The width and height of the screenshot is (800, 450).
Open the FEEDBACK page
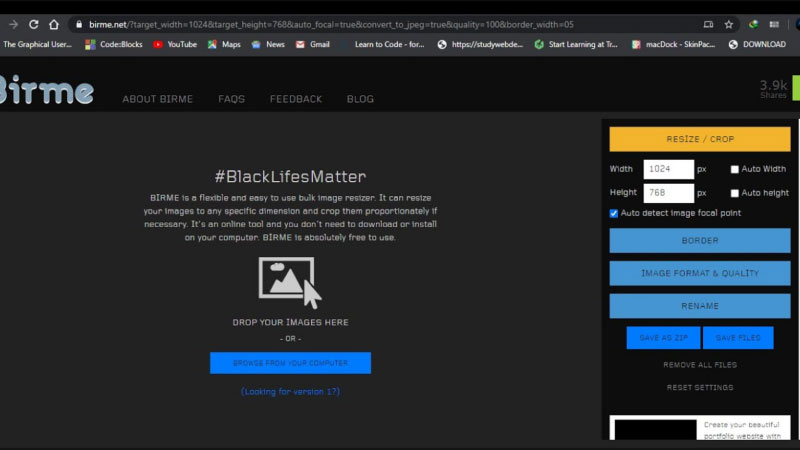296,99
